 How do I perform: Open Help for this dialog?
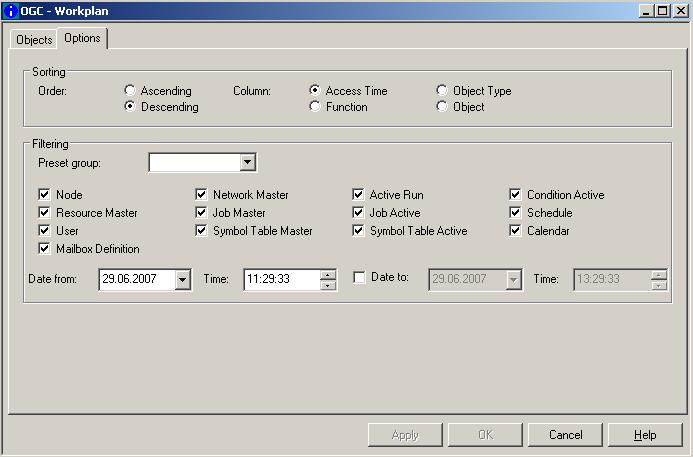click(x=645, y=435)
